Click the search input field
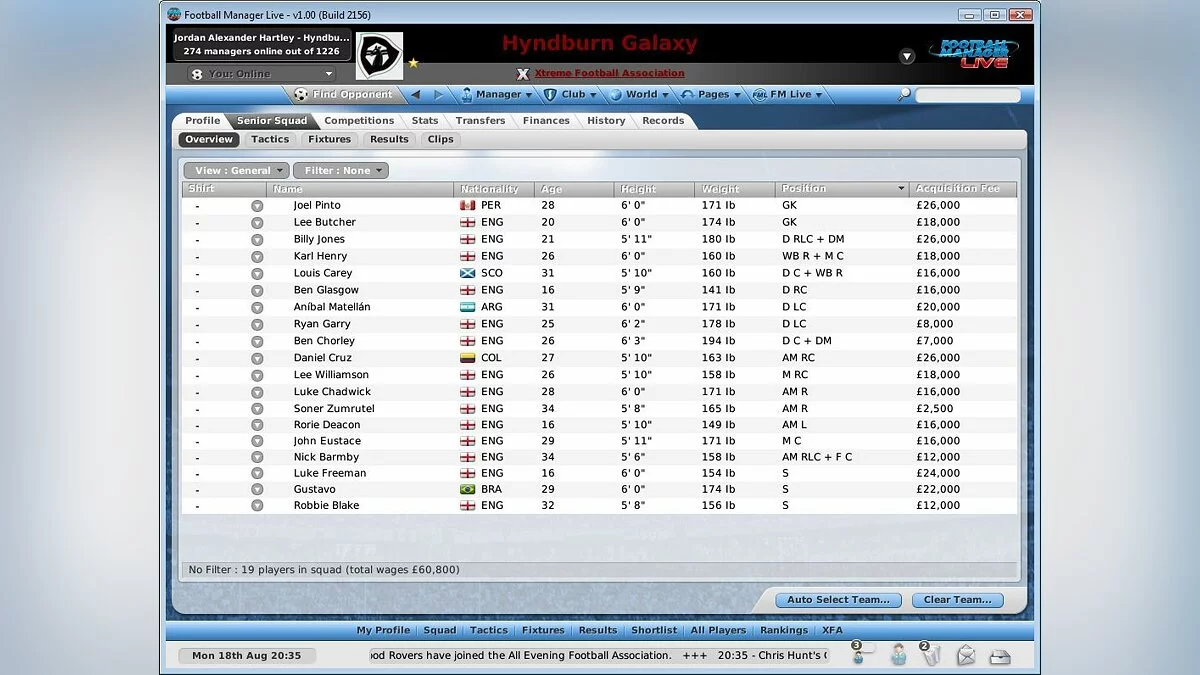The height and width of the screenshot is (675, 1200). pos(967,95)
